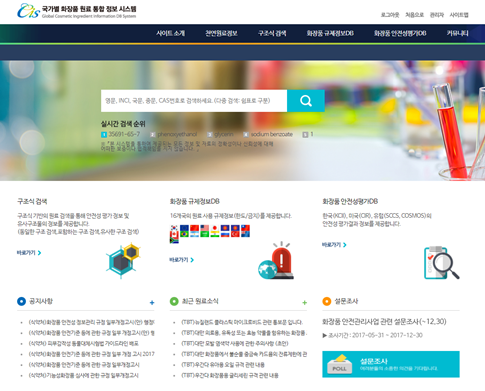Select trending search glycerin
Image resolution: width=485 pixels, height=391 pixels.
tap(224, 134)
